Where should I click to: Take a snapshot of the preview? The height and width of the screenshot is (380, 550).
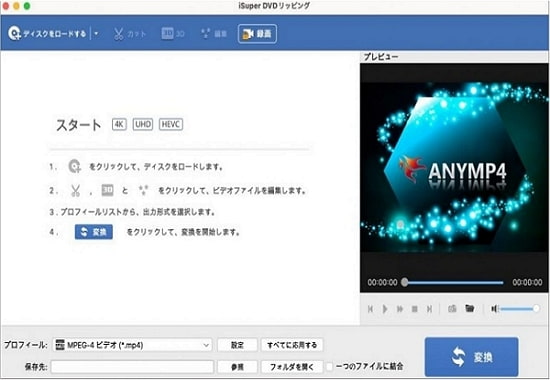452,308
